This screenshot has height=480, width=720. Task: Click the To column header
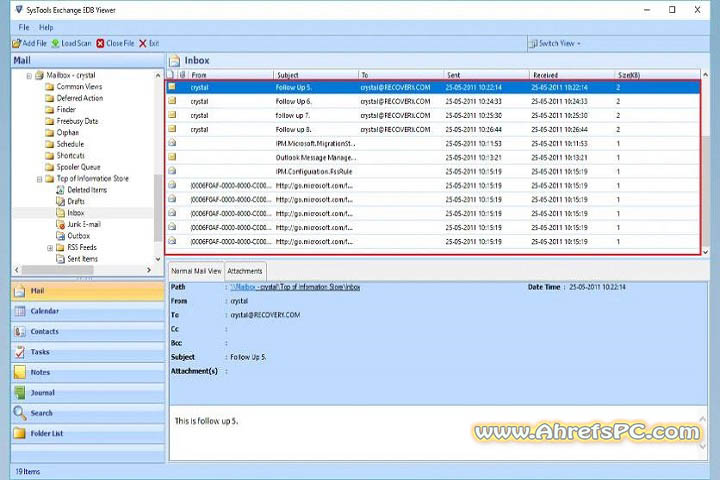(401, 75)
